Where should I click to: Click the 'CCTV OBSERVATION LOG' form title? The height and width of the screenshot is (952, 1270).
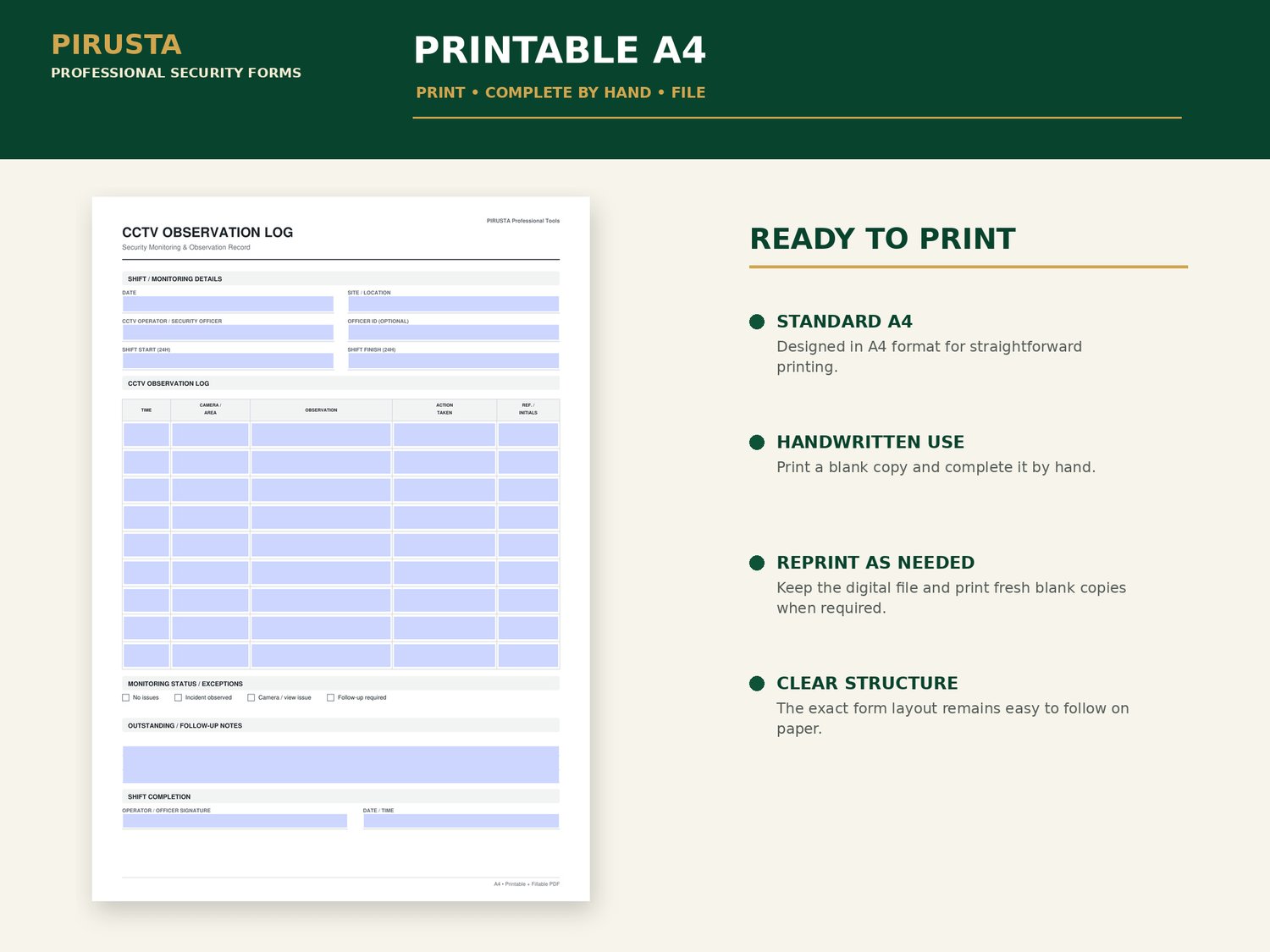[x=207, y=233]
